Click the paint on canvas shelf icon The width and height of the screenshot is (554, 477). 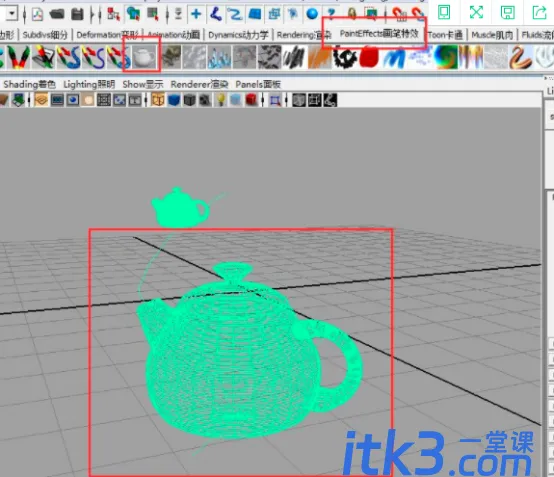(43, 57)
